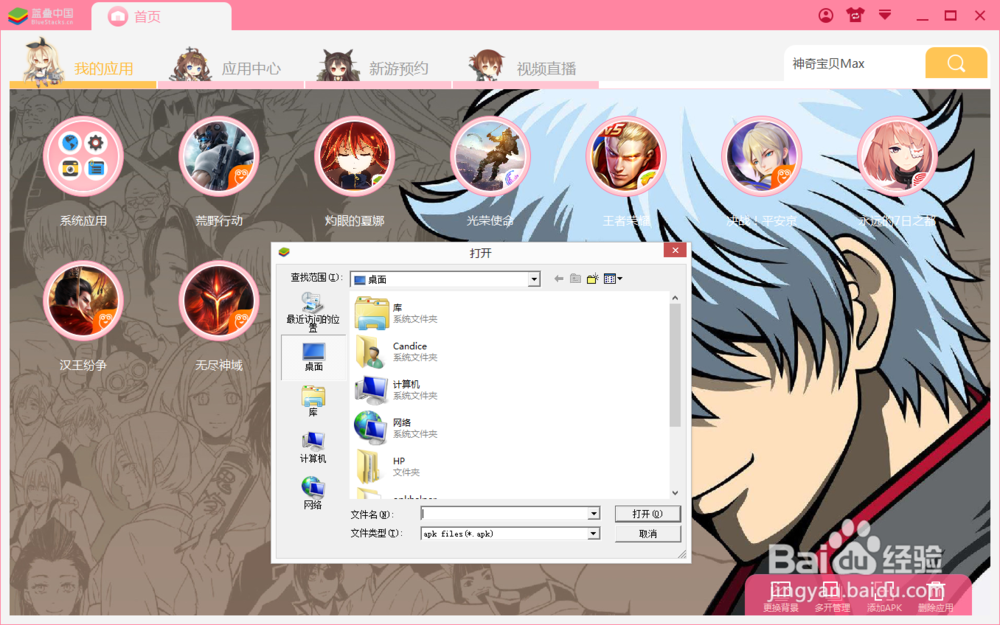Switch to the 应用中心 tab

pos(230,65)
